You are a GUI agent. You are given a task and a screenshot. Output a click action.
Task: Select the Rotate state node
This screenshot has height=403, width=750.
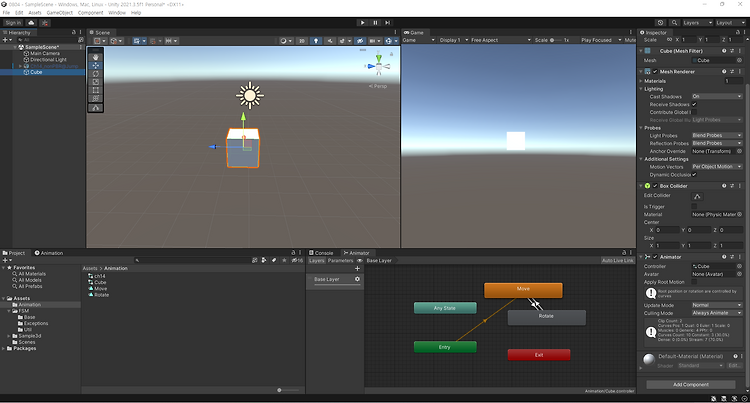pyautogui.click(x=546, y=317)
